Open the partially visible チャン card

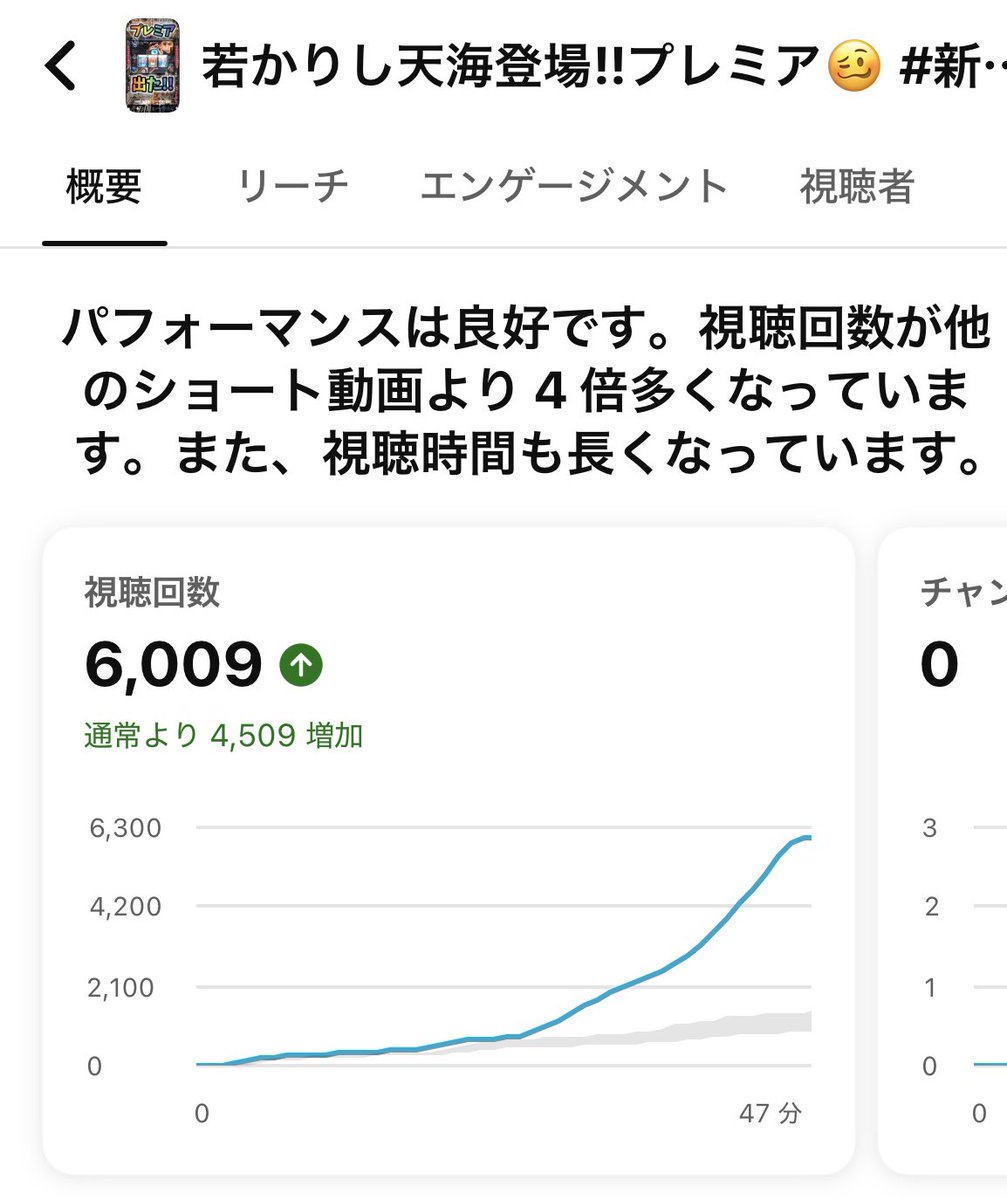click(x=942, y=851)
